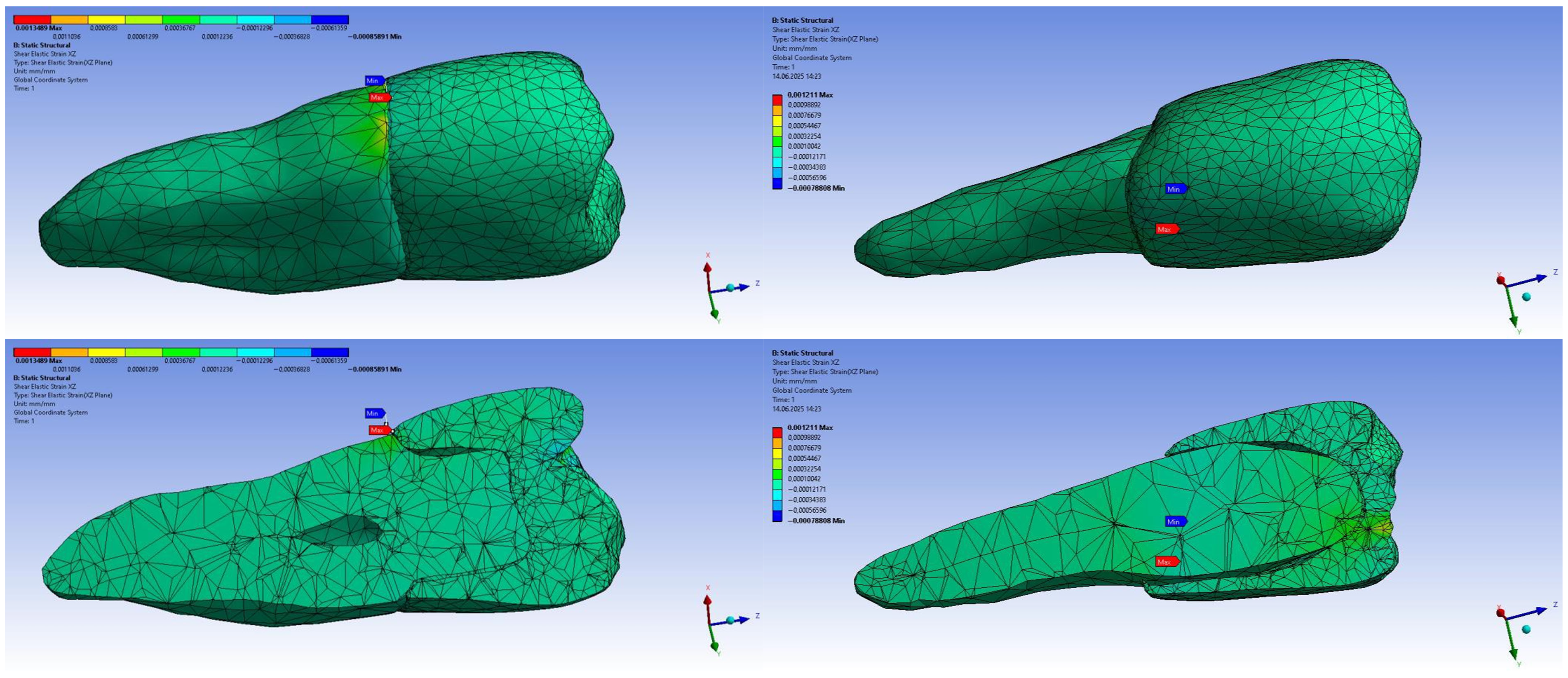The height and width of the screenshot is (678, 1568).
Task: Click dark blue band beside -0.00078808 Min, sectioned view
Action: tap(777, 517)
